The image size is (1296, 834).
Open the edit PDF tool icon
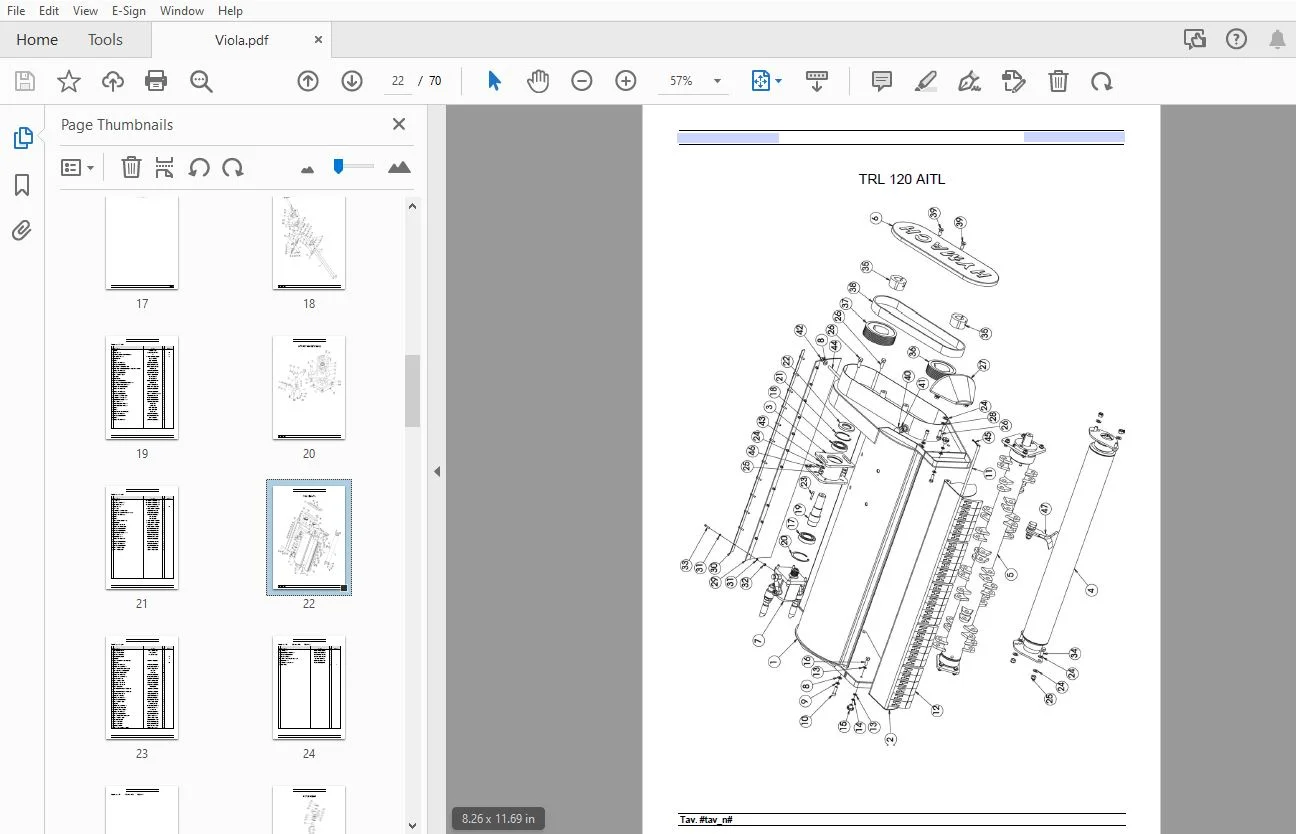(x=1014, y=81)
